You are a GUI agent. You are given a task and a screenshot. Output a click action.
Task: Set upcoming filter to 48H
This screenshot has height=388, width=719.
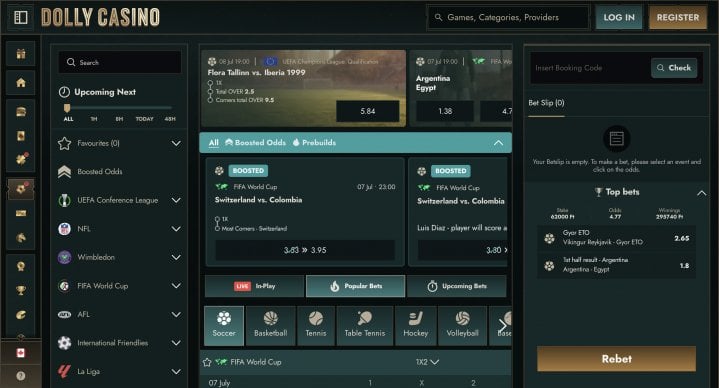point(170,119)
